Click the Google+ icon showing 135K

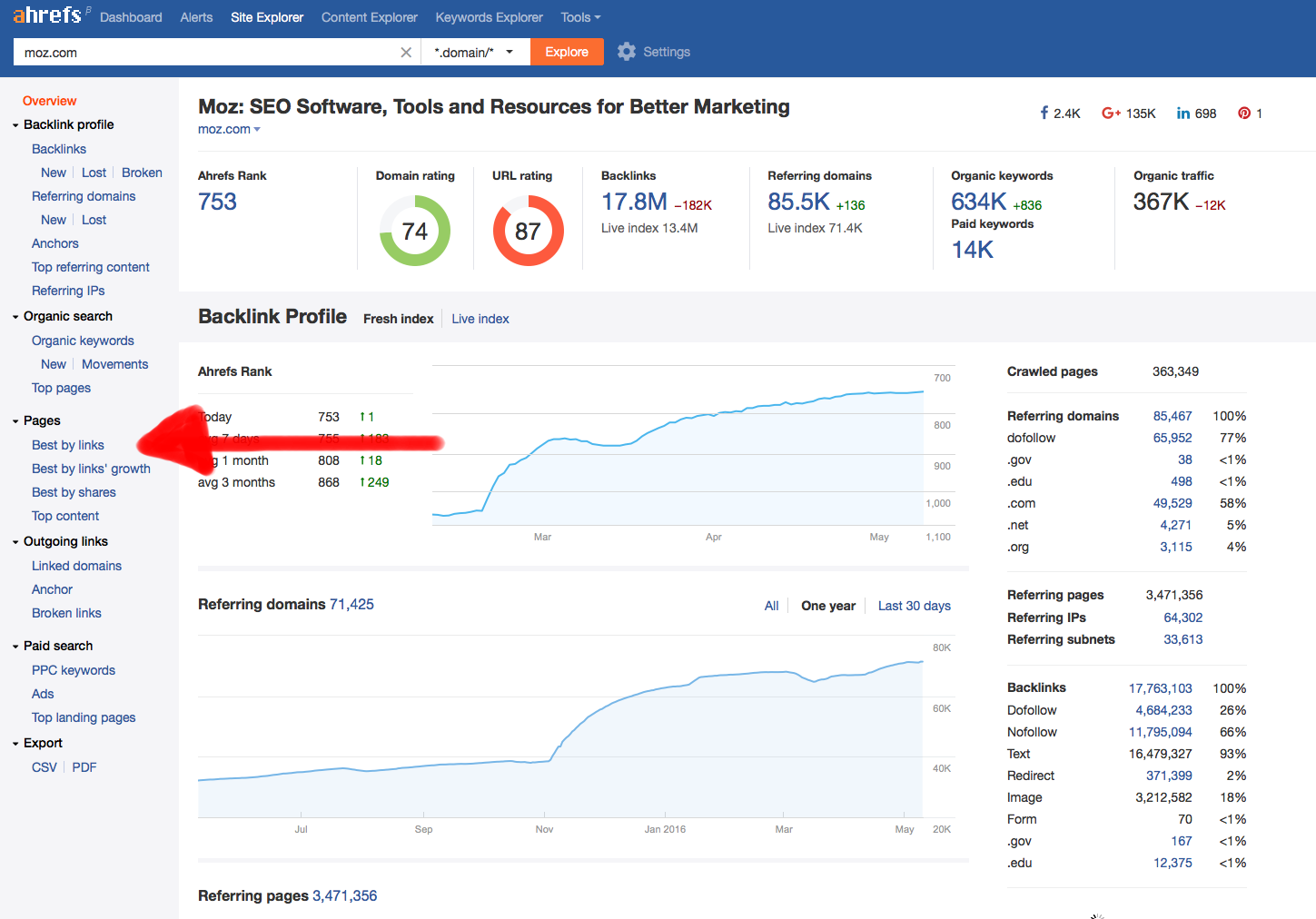pyautogui.click(x=1112, y=113)
